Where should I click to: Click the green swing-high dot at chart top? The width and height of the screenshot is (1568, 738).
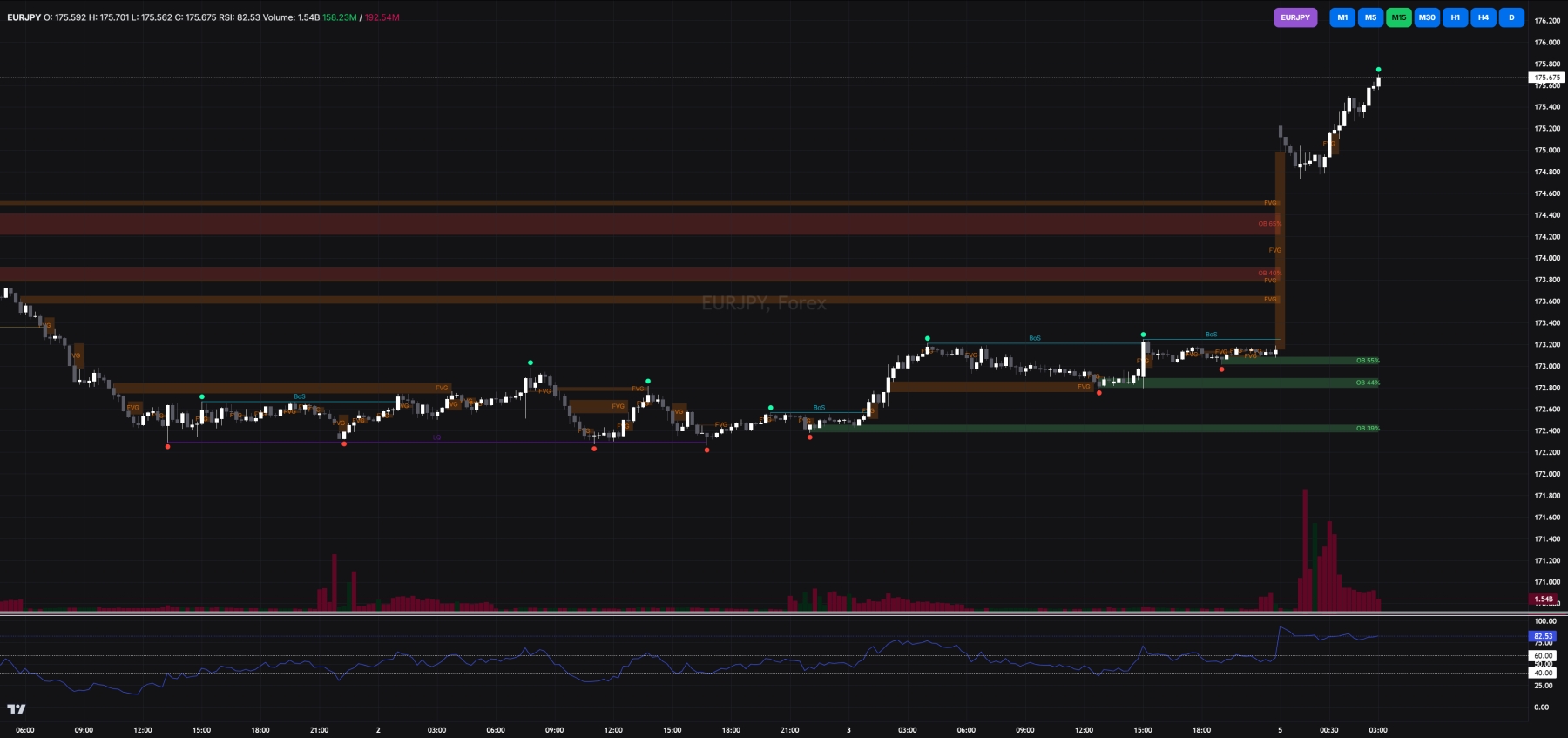point(1378,70)
